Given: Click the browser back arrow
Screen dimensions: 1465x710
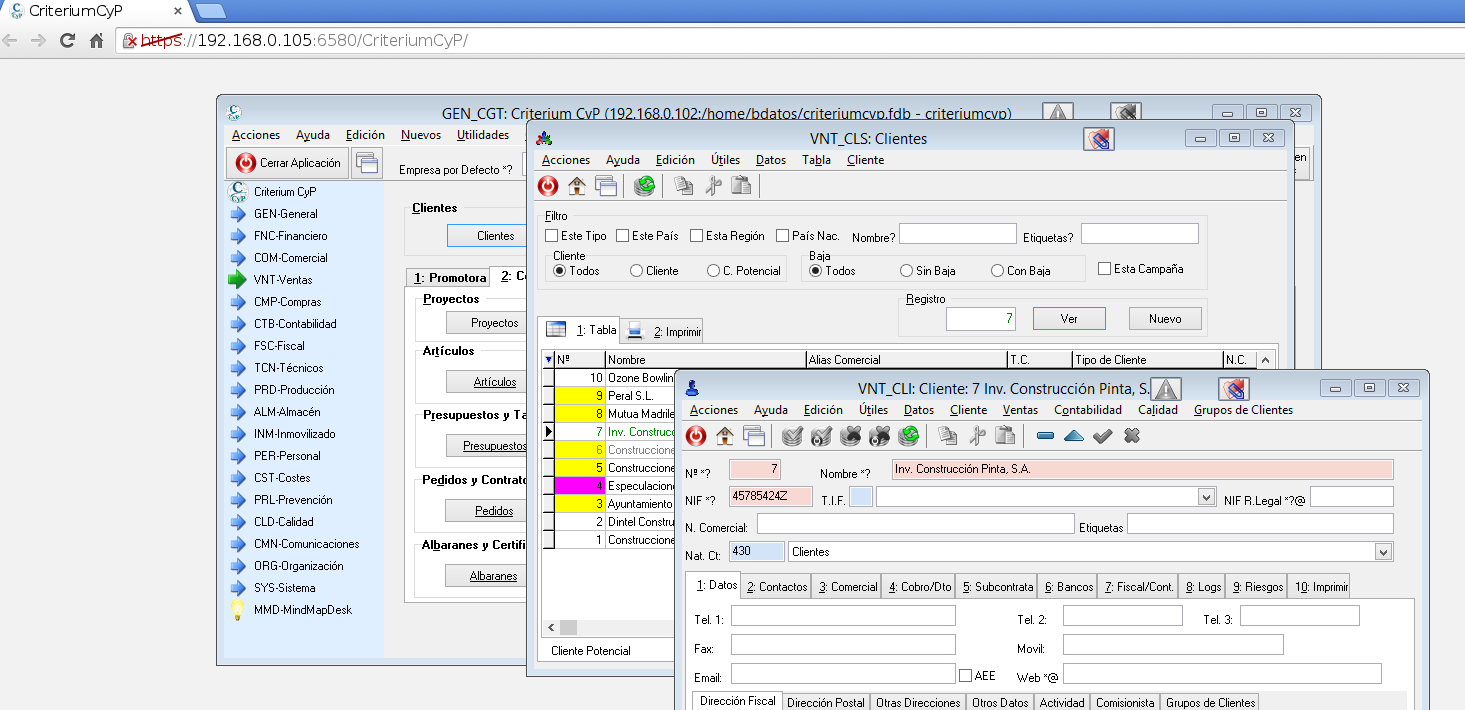Looking at the screenshot, I should pyautogui.click(x=10, y=41).
